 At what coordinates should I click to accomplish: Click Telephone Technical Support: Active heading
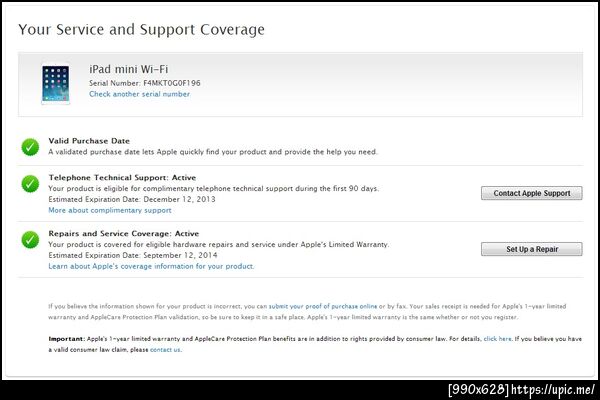(122, 178)
